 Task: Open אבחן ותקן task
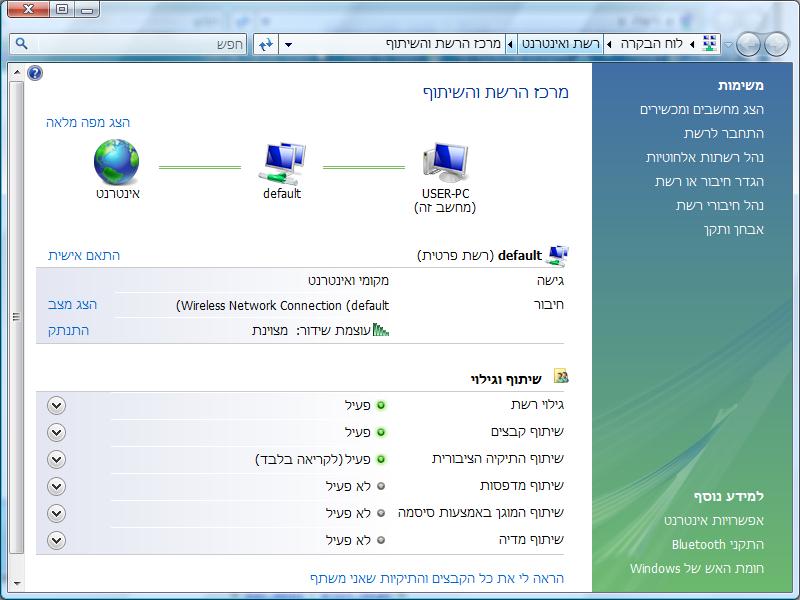pyautogui.click(x=734, y=230)
